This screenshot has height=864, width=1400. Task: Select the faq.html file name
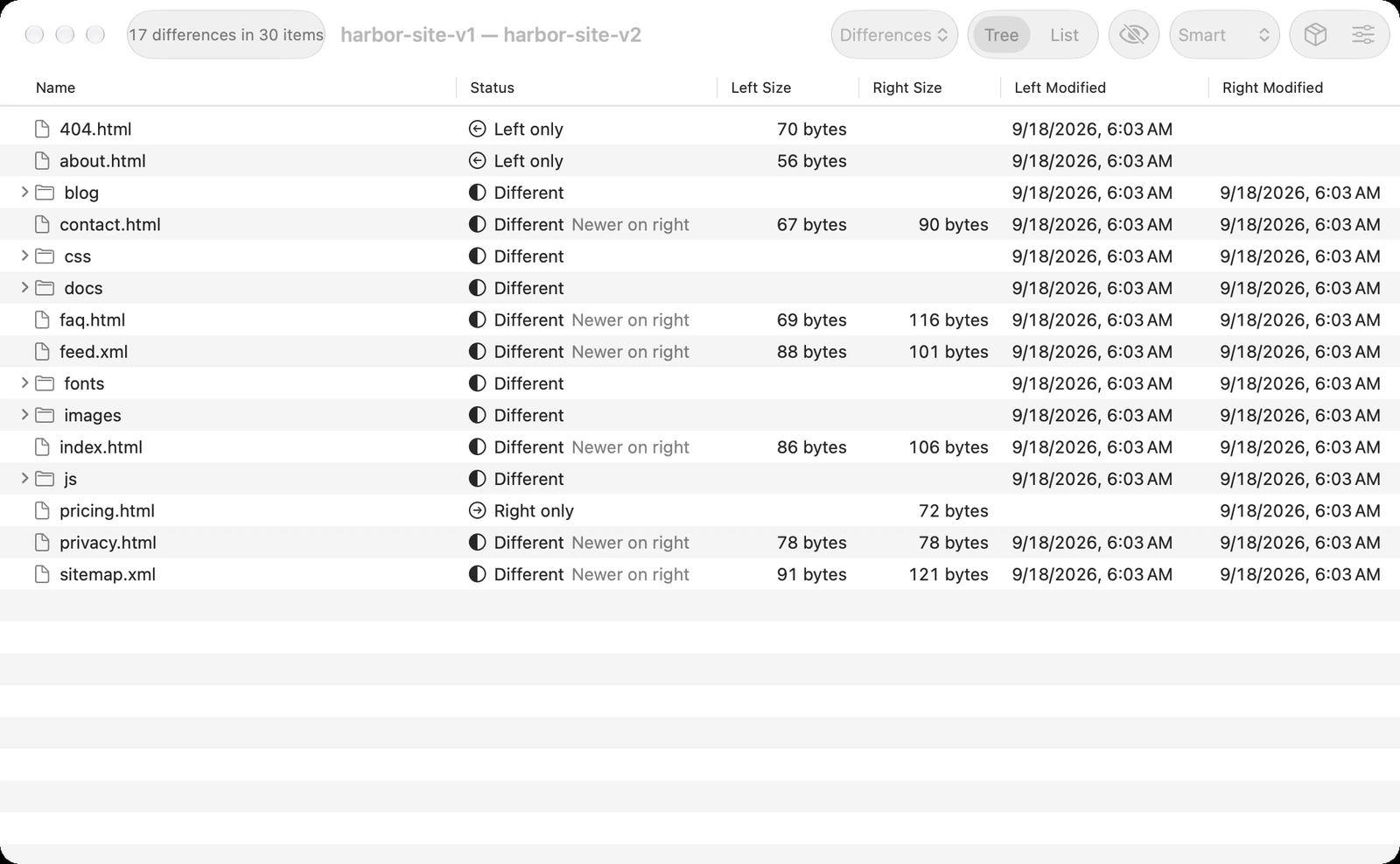tap(92, 320)
